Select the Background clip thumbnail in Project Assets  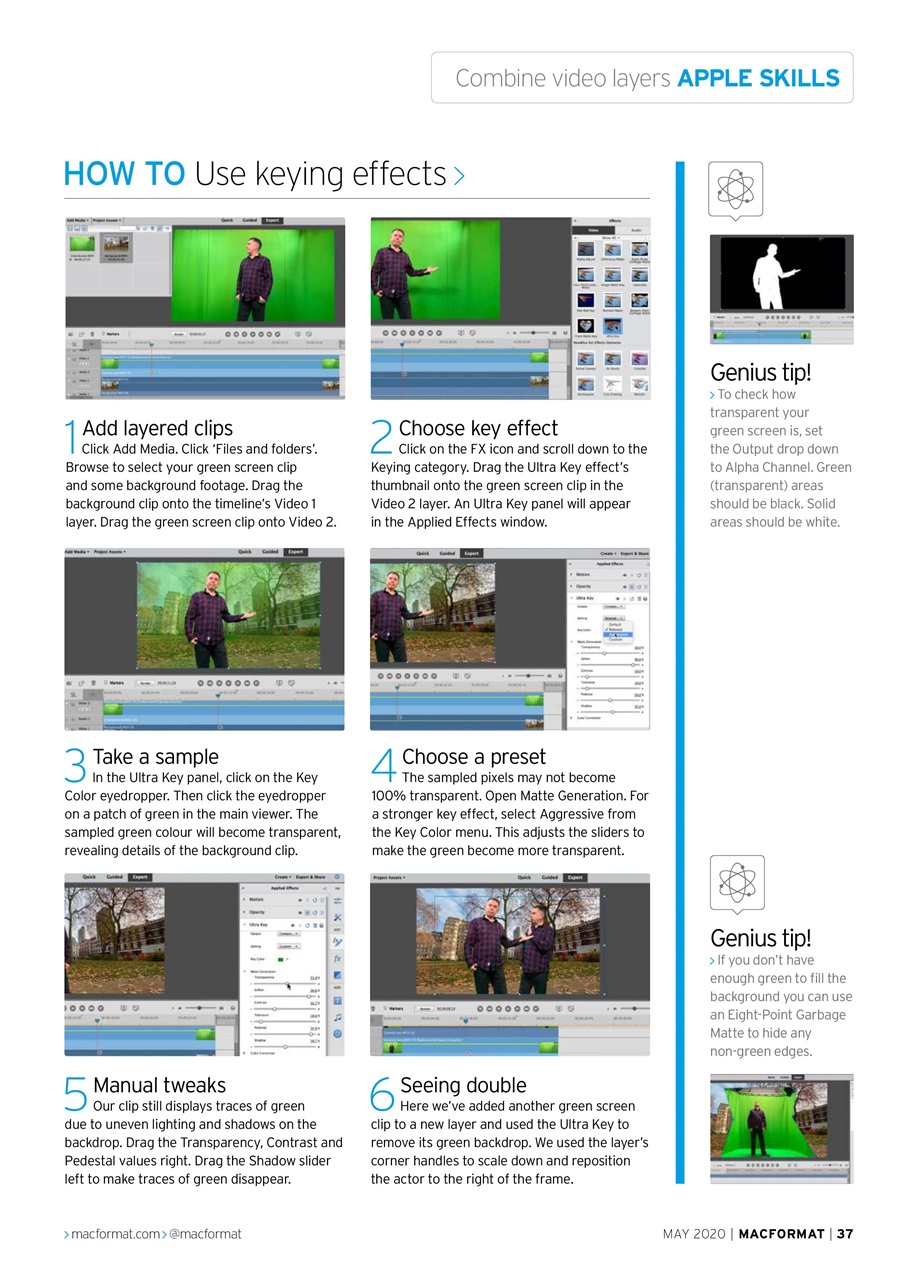116,244
